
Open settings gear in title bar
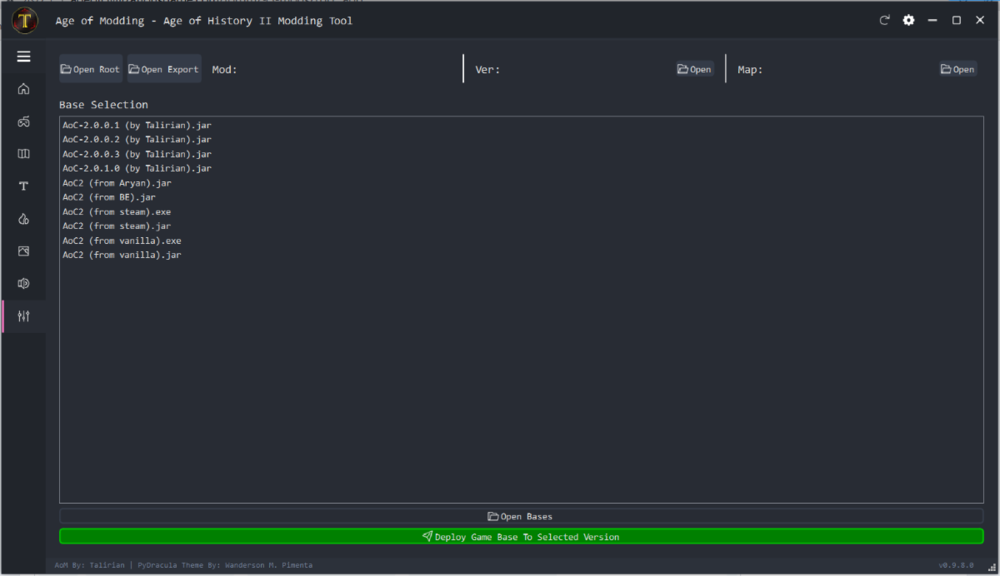click(908, 20)
